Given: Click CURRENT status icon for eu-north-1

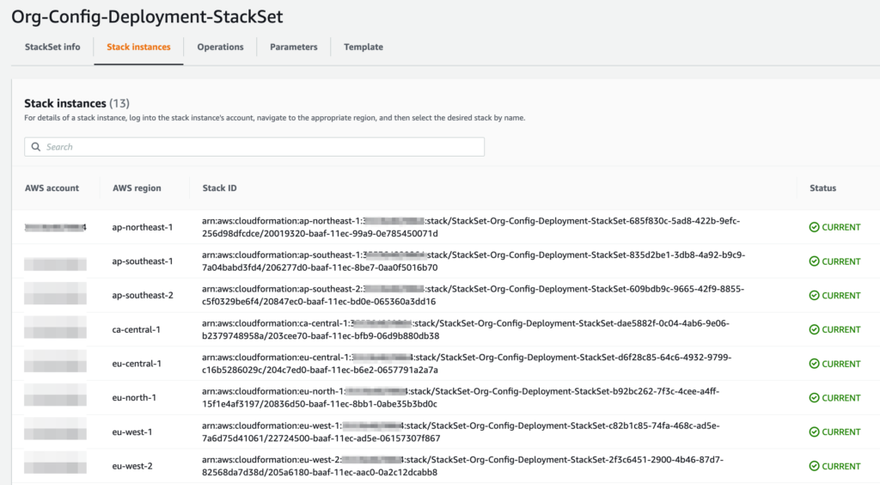Looking at the screenshot, I should pyautogui.click(x=814, y=398).
